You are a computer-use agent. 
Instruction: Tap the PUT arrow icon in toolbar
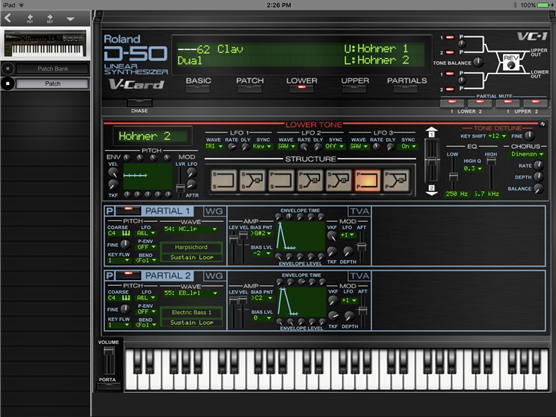pos(30,18)
